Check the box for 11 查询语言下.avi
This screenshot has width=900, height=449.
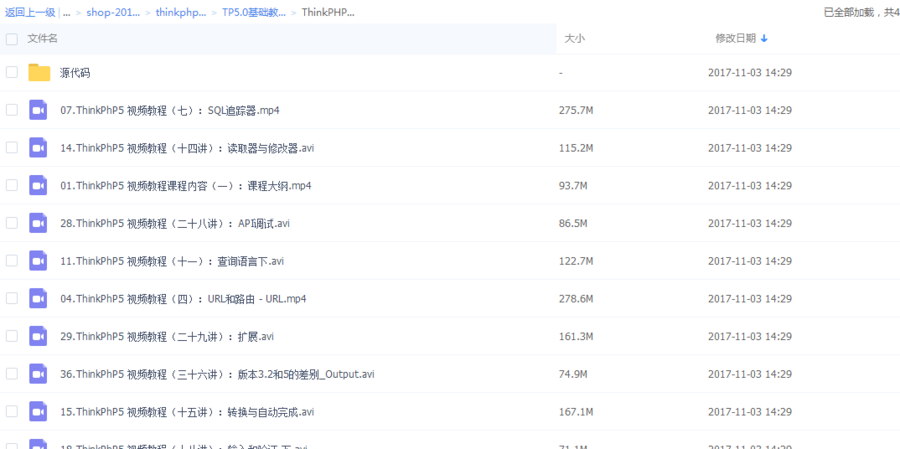(x=11, y=261)
